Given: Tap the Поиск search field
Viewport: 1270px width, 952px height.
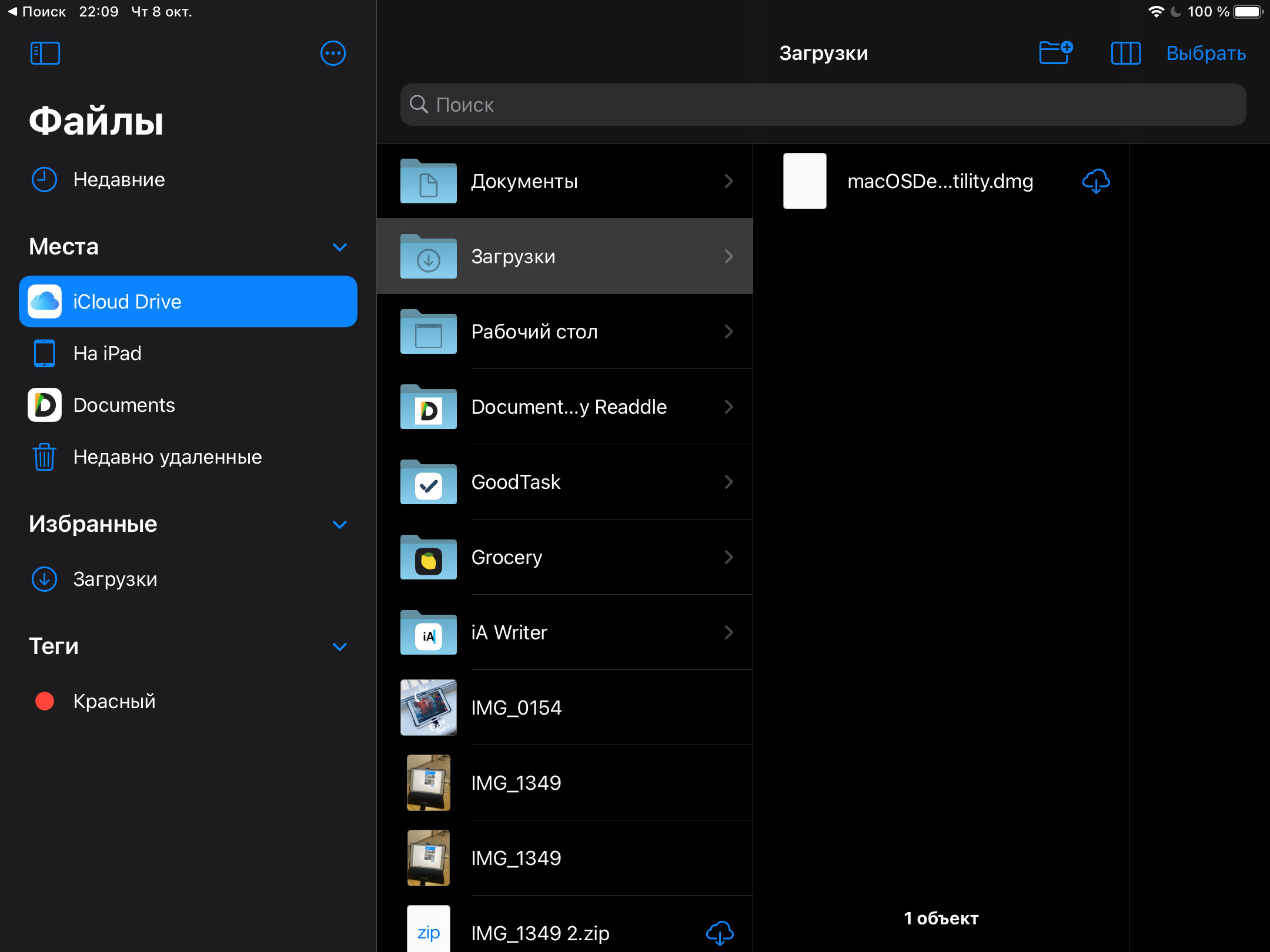Looking at the screenshot, I should click(823, 105).
